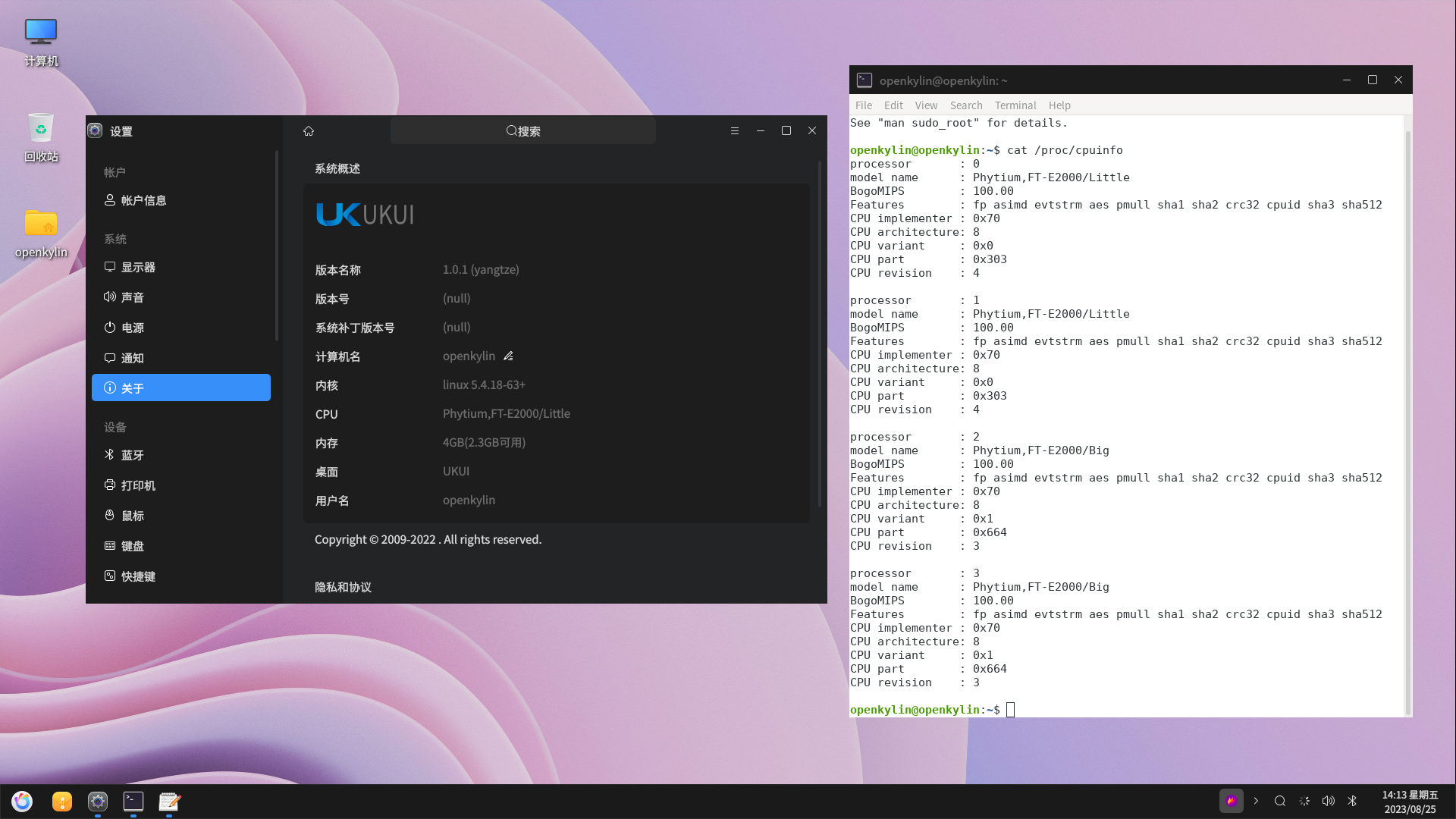The image size is (1456, 819).
Task: Open the yellow file manager taskbar icon
Action: click(62, 801)
